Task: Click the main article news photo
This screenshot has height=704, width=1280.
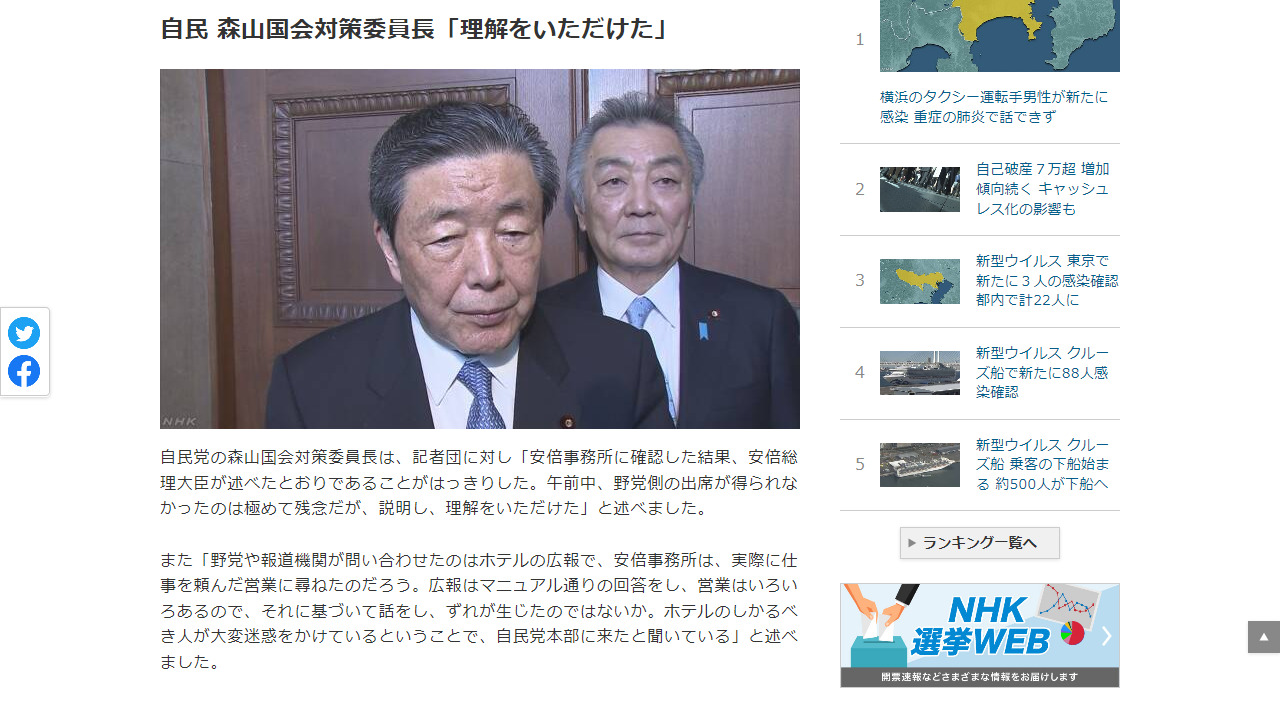Action: [480, 249]
